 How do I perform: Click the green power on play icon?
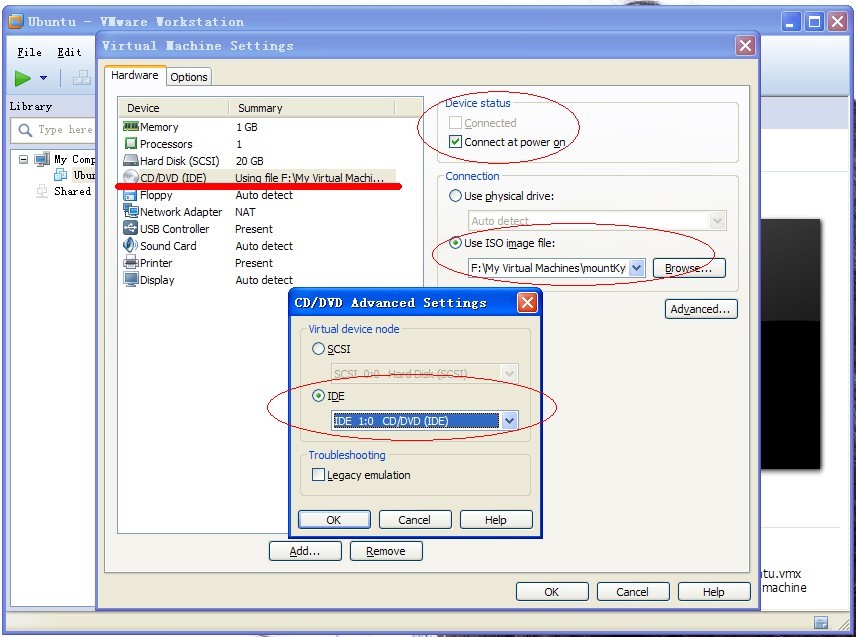coord(22,79)
